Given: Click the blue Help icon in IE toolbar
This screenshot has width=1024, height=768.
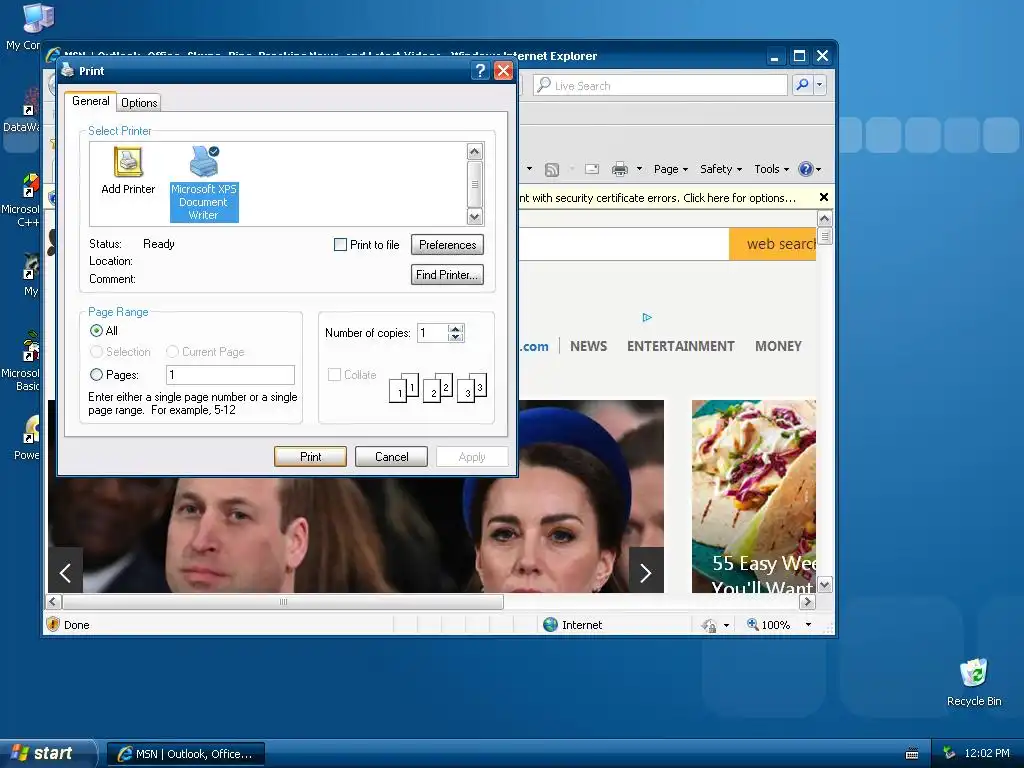Looking at the screenshot, I should (806, 169).
